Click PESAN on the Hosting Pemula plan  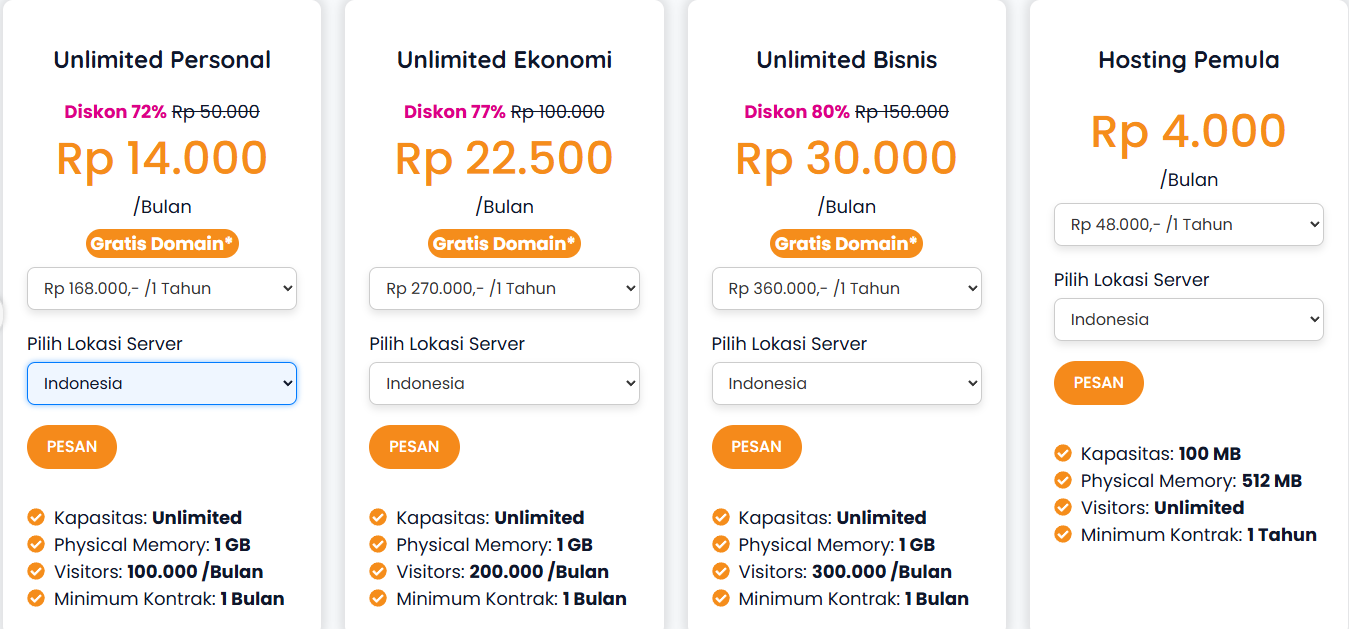coord(1098,383)
